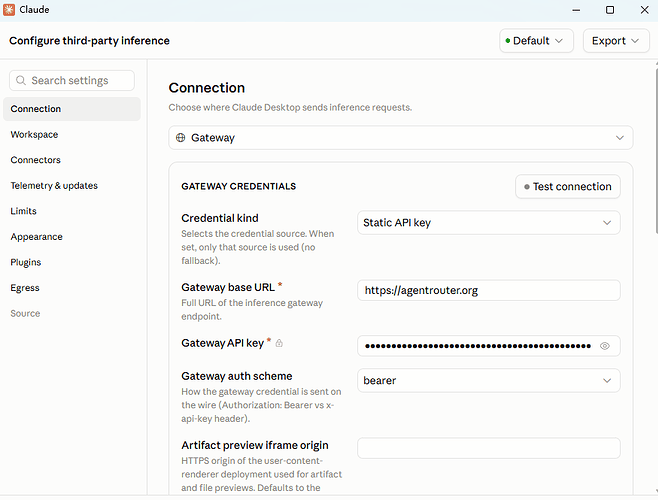Click the masked Gateway API key field

(x=488, y=346)
